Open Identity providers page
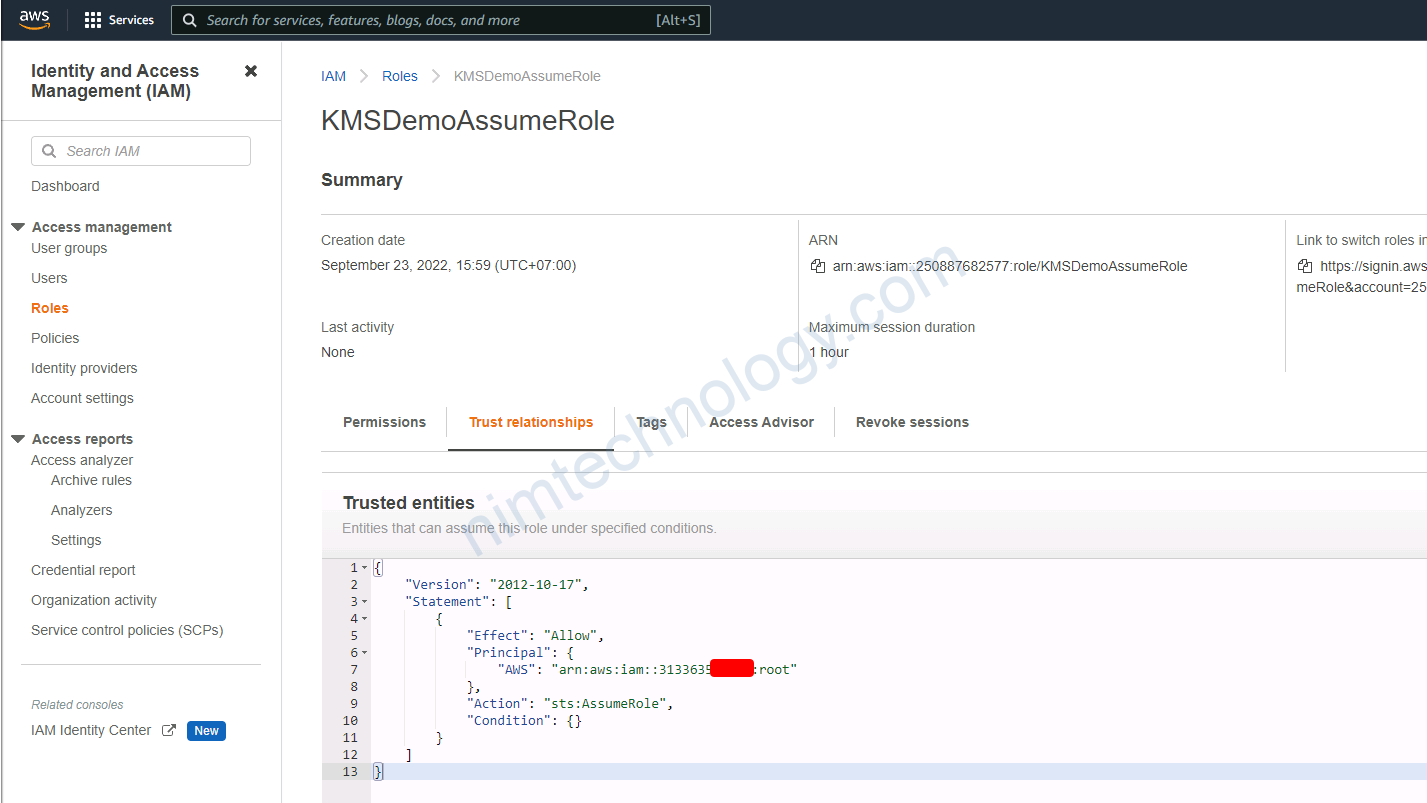Screen dimensions: 1427x803 pyautogui.click(x=84, y=368)
